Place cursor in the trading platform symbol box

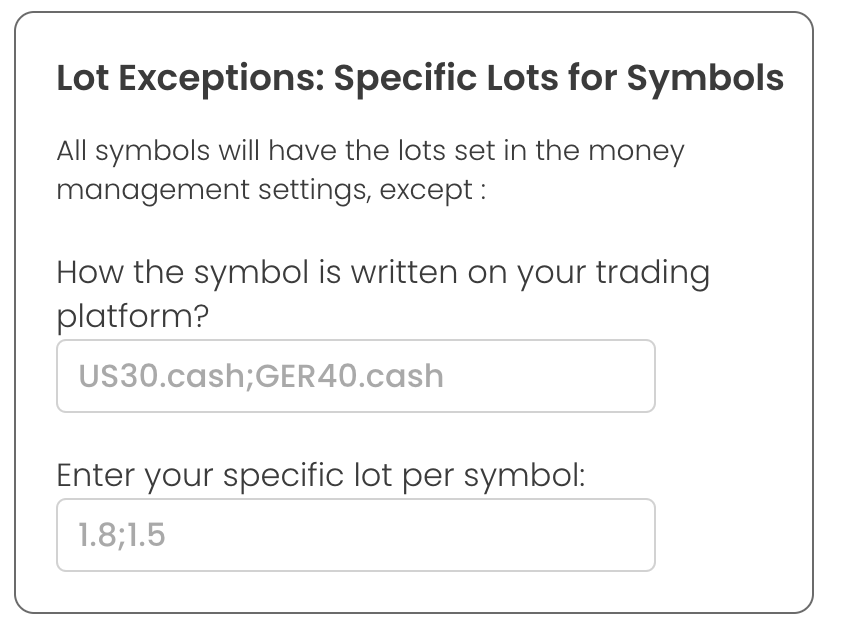(x=355, y=376)
